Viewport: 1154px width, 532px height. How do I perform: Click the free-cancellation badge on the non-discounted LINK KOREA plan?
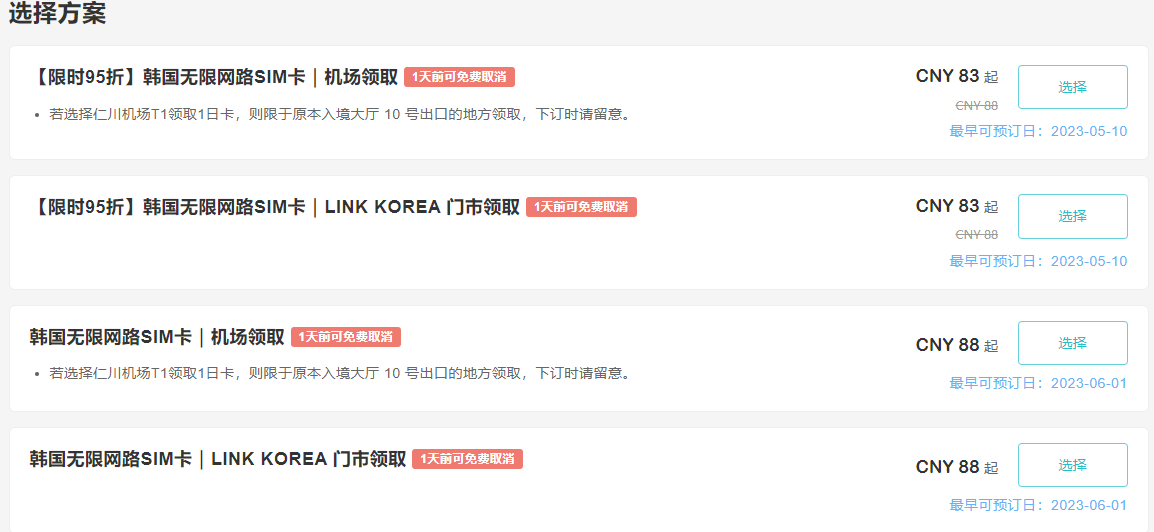(467, 459)
